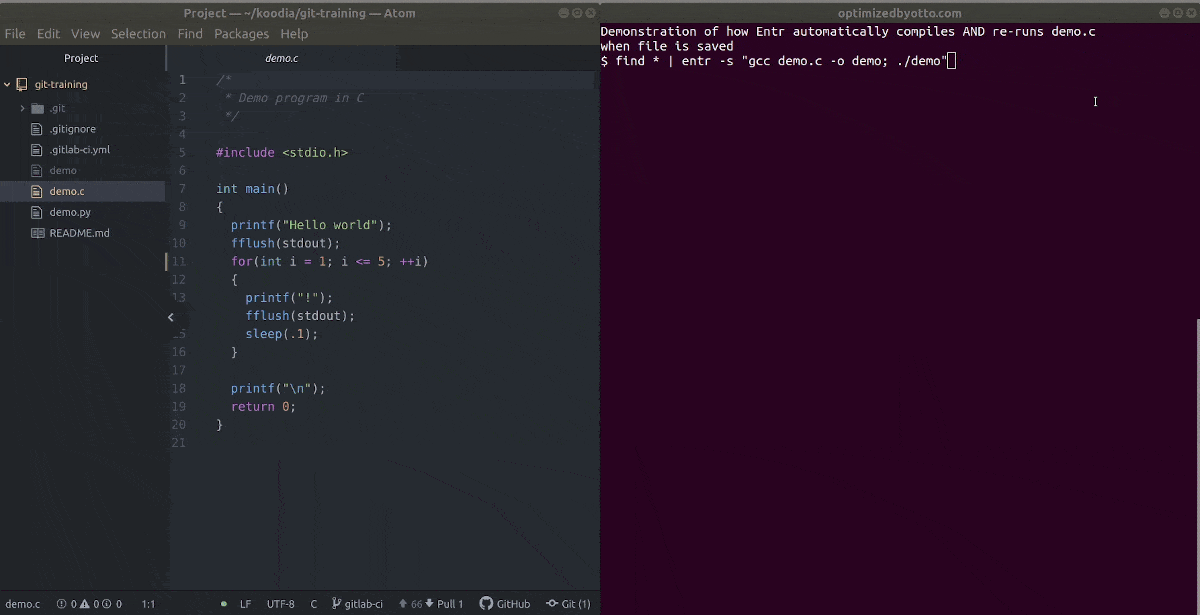Click the green status dot indicator

click(x=224, y=604)
